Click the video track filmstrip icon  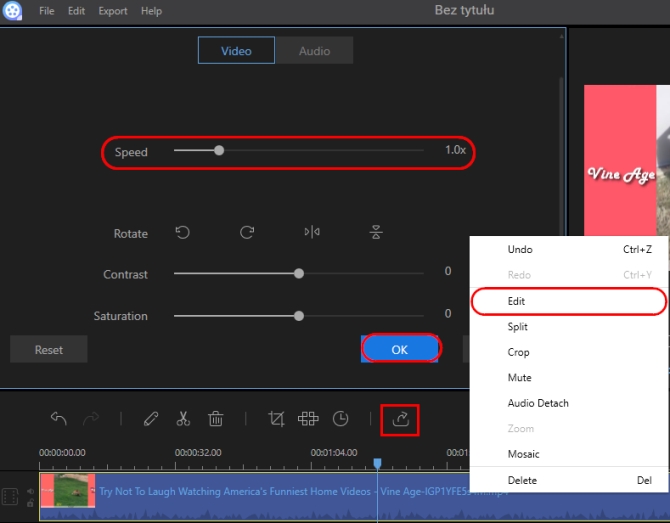click(x=10, y=497)
